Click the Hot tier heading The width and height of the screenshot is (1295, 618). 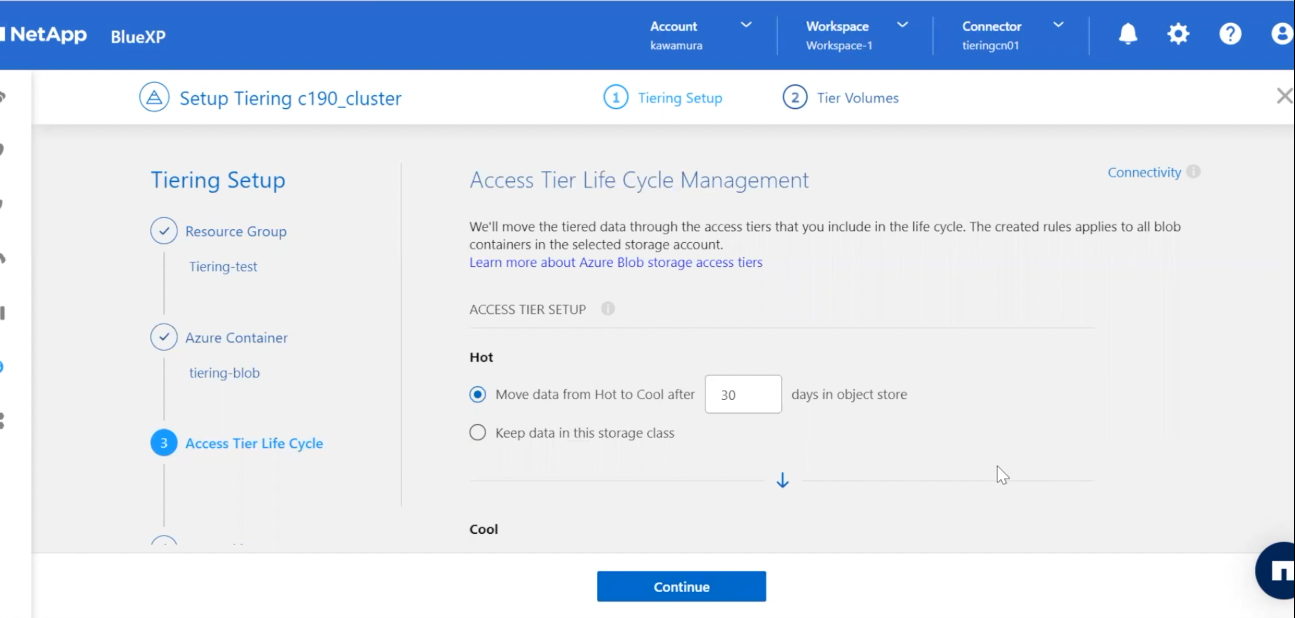tap(481, 357)
